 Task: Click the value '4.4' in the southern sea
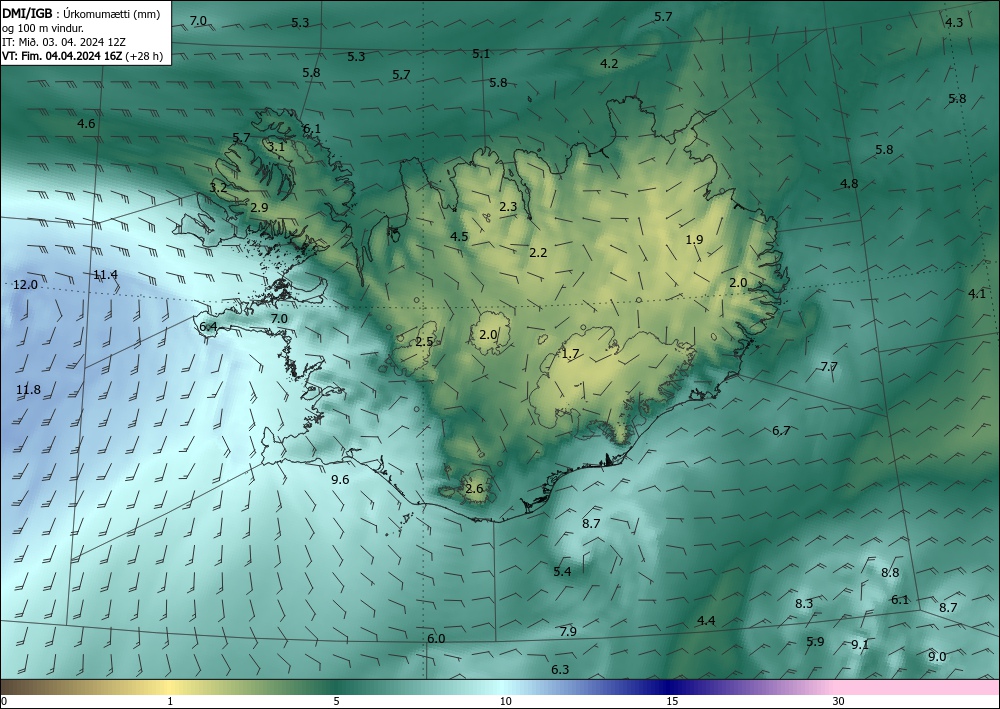click(706, 620)
